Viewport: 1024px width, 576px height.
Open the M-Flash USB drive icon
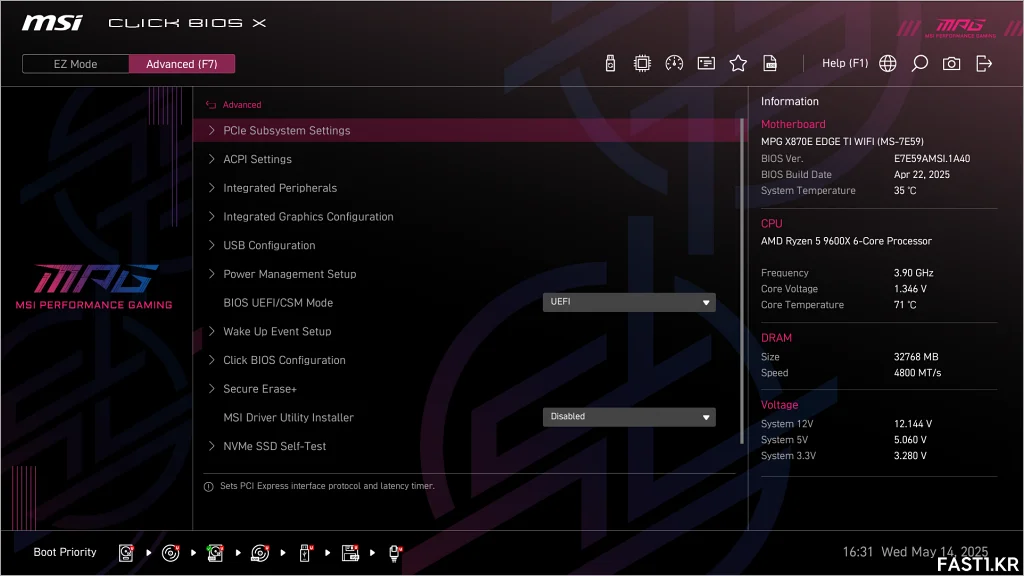click(x=610, y=63)
